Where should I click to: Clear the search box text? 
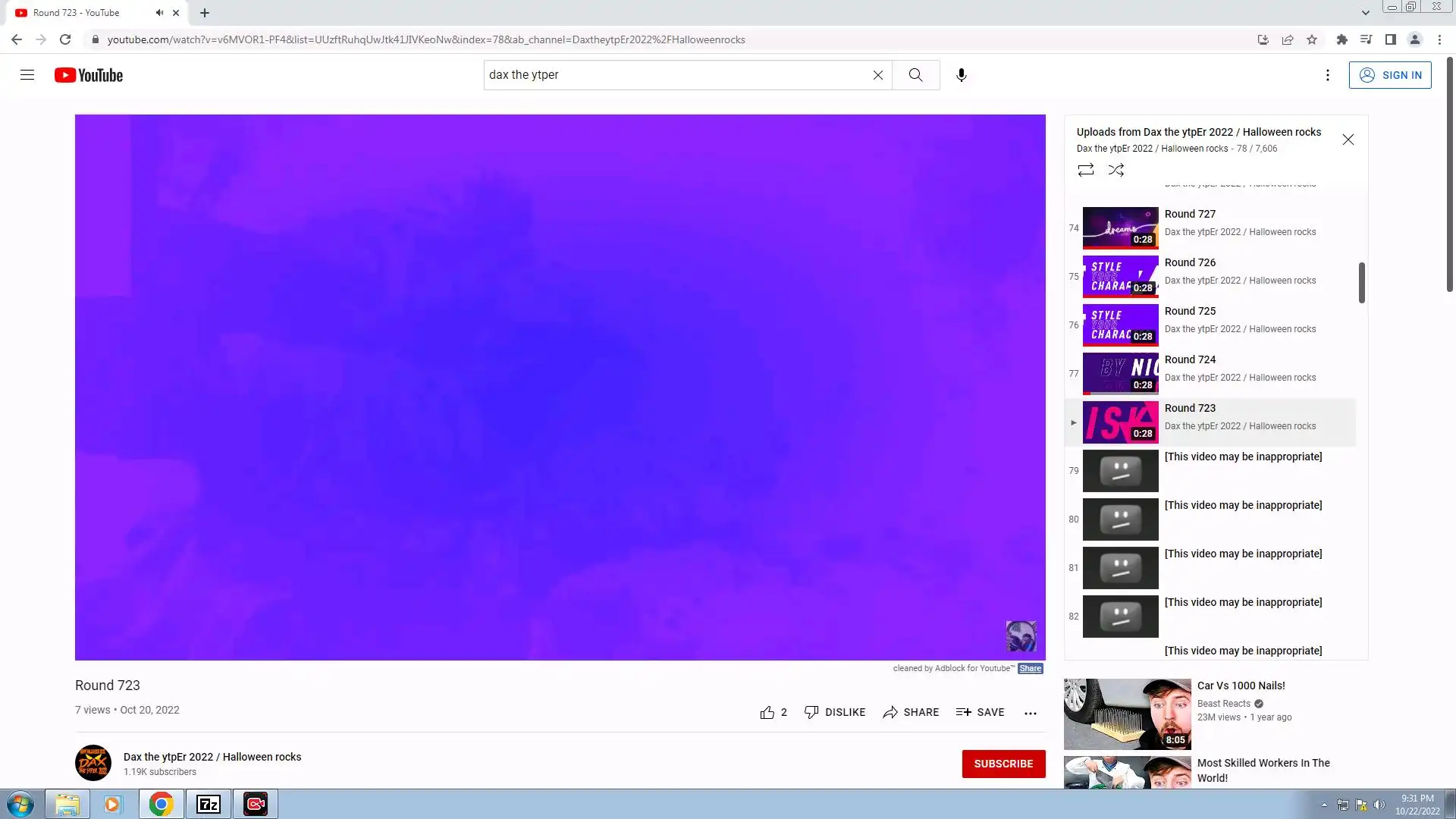pyautogui.click(x=877, y=75)
